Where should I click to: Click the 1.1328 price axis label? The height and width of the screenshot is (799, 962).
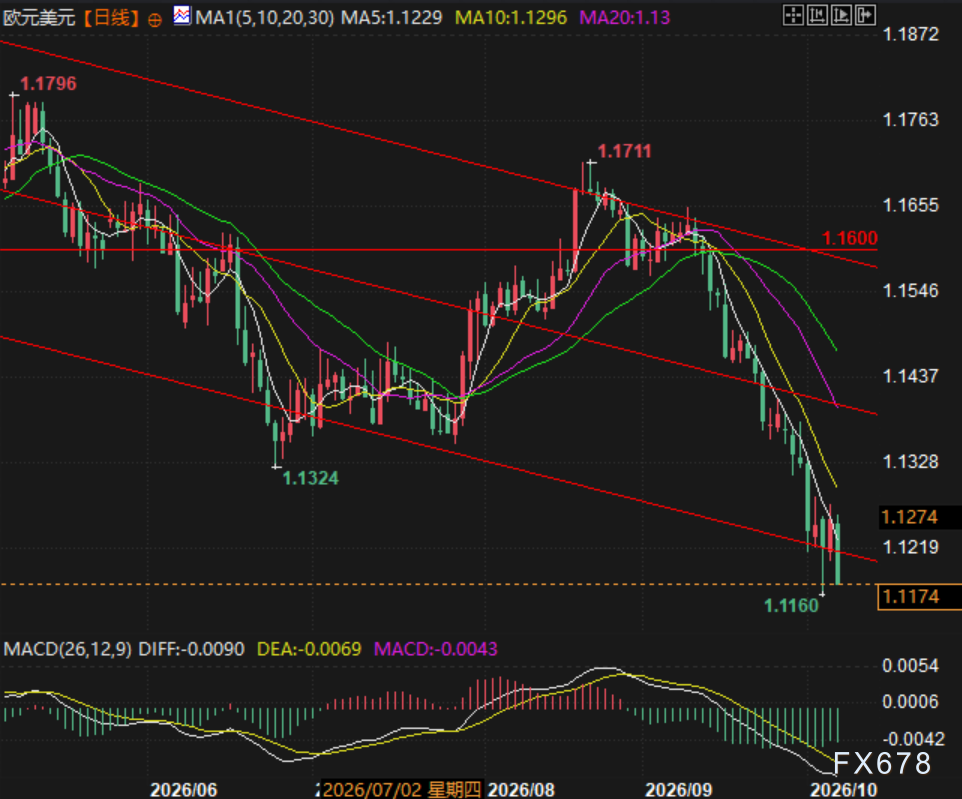point(910,461)
